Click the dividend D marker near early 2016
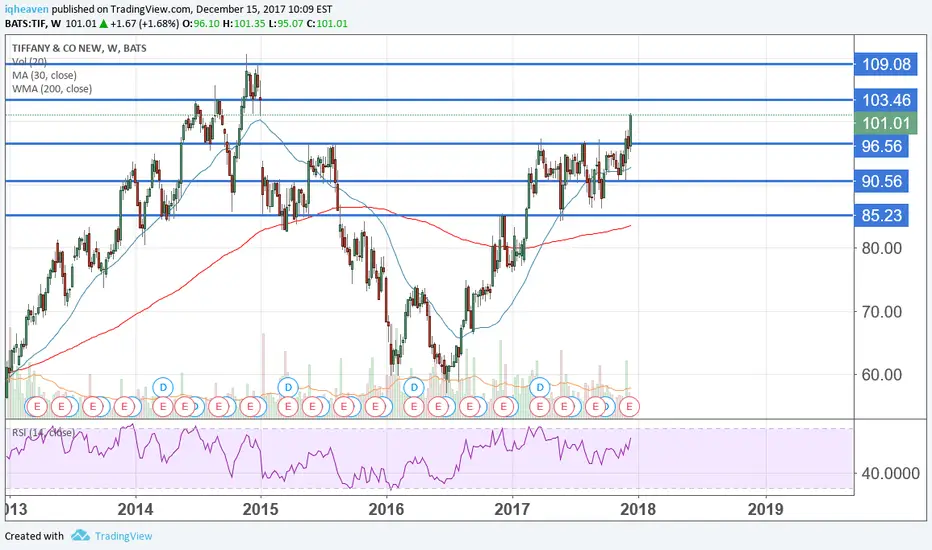The image size is (932, 550). (414, 387)
